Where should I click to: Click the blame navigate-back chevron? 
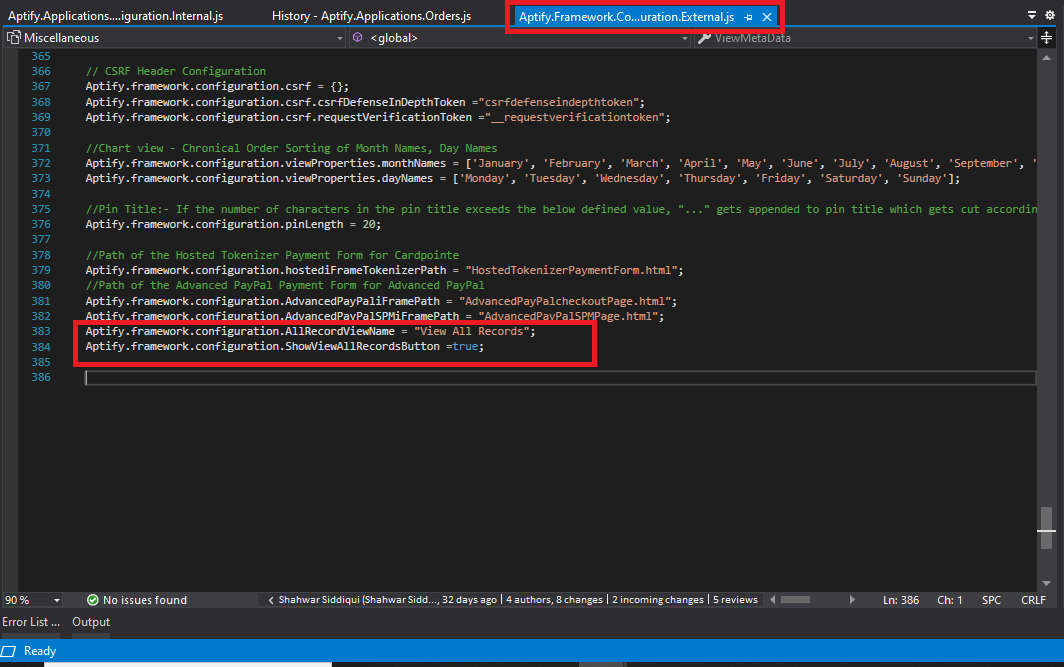[x=271, y=600]
